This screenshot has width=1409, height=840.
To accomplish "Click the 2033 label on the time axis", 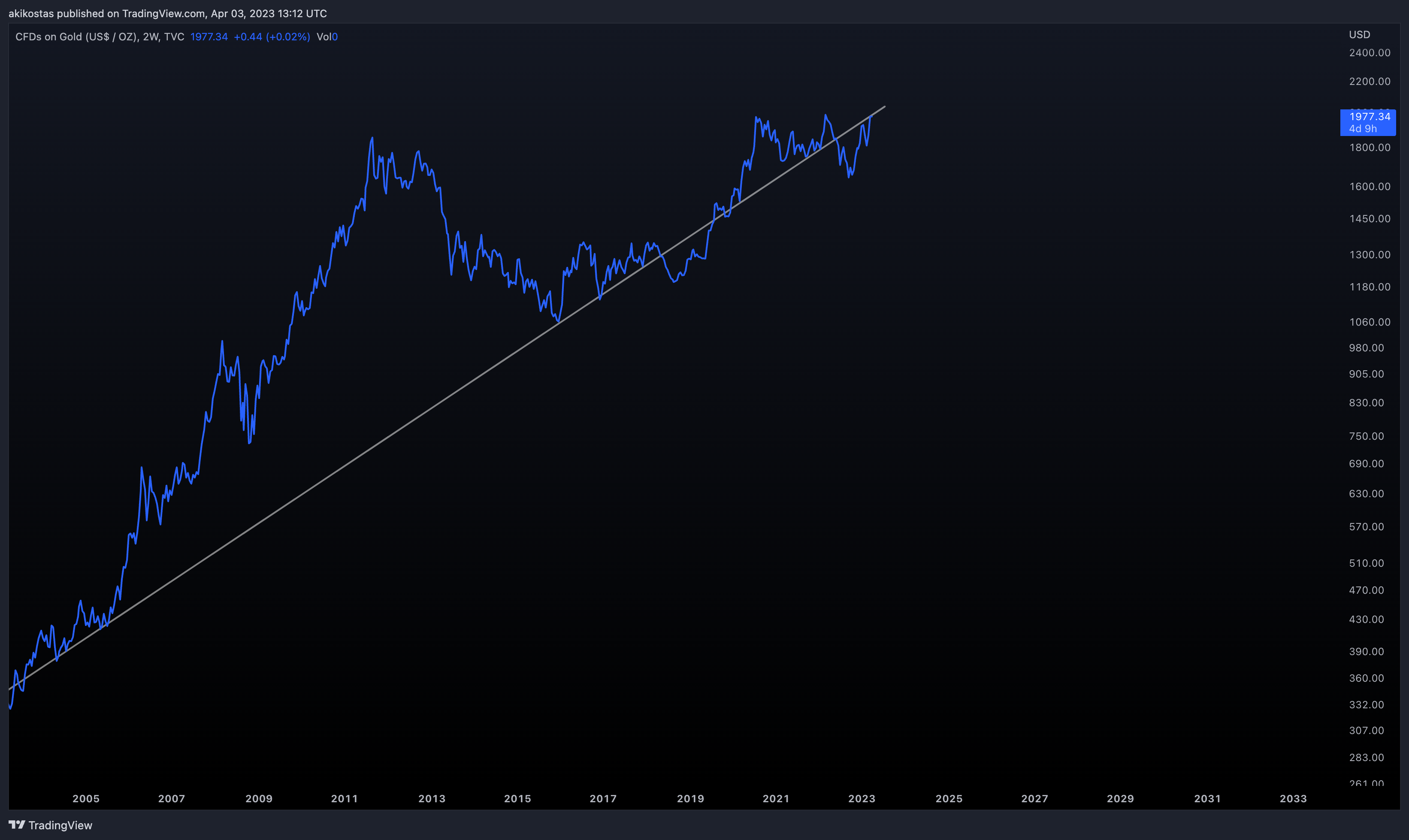I will (x=1294, y=799).
